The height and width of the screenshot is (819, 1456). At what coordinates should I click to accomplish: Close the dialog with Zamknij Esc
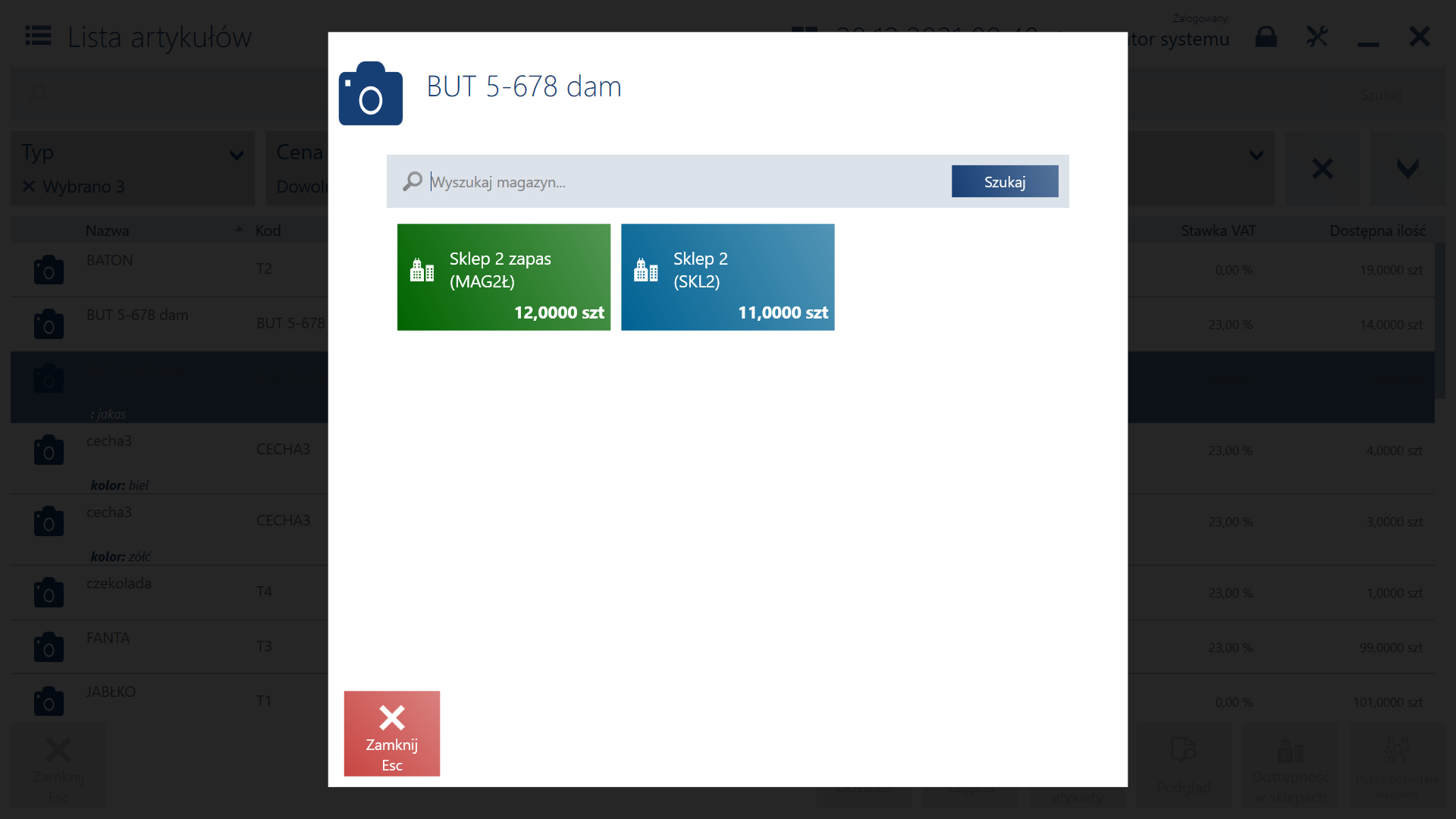tap(391, 733)
